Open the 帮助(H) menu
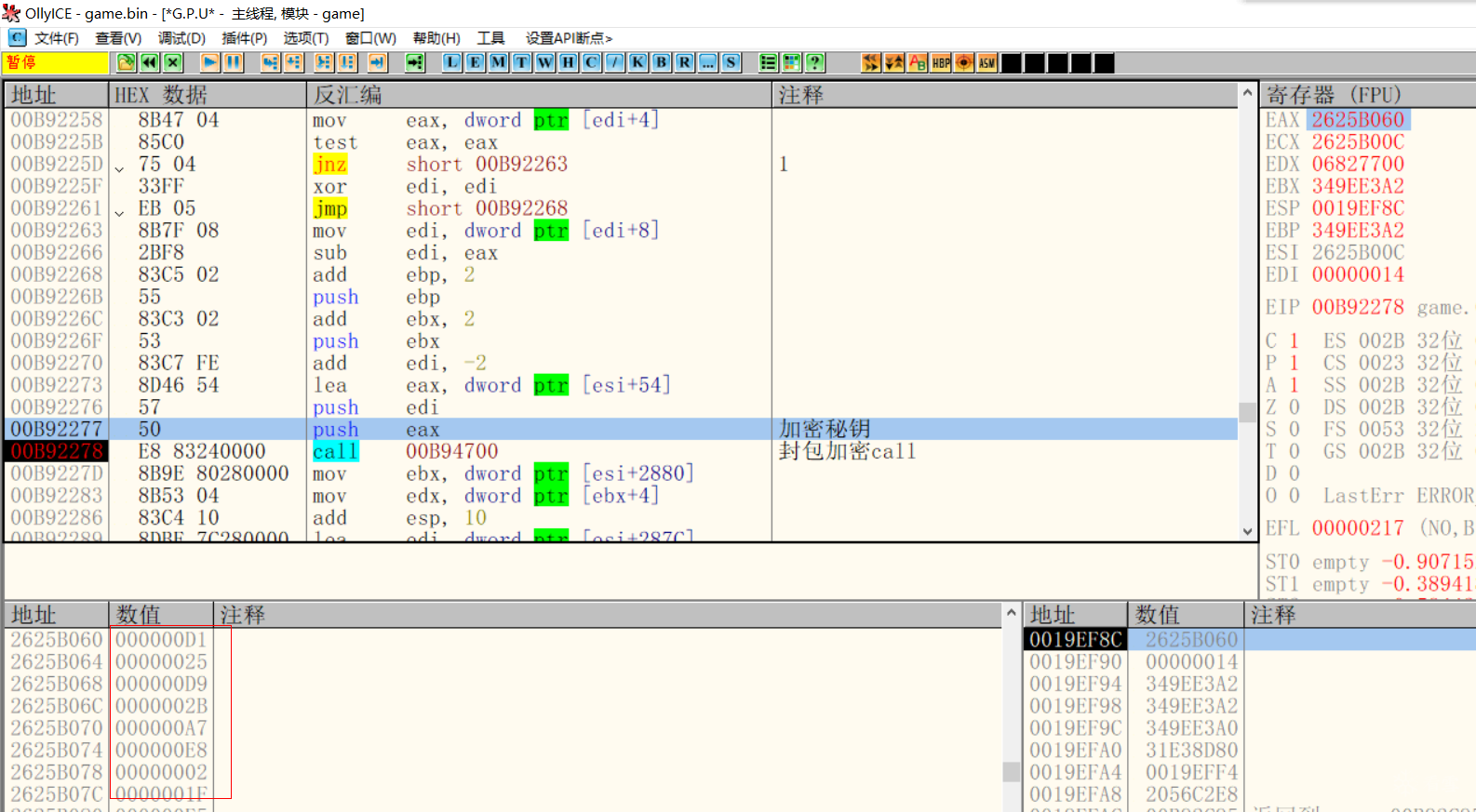Viewport: 1476px width, 812px height. coord(436,38)
